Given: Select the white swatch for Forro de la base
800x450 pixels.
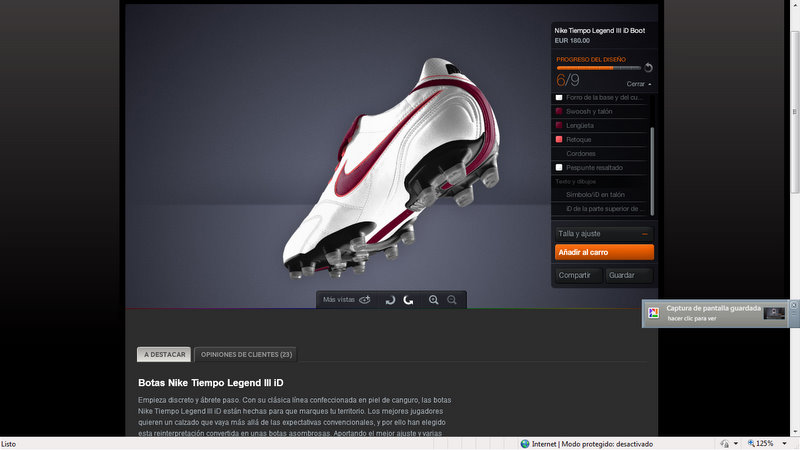Looking at the screenshot, I should [x=559, y=97].
